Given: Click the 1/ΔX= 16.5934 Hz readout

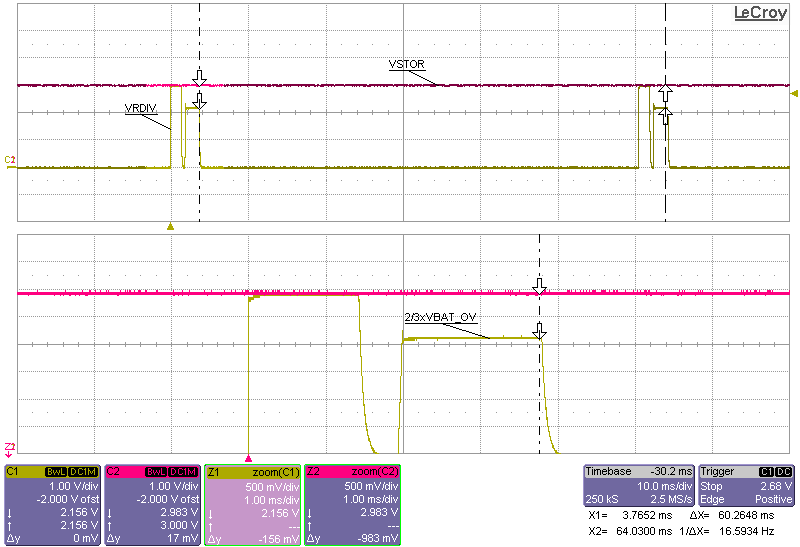Looking at the screenshot, I should pyautogui.click(x=727, y=531).
